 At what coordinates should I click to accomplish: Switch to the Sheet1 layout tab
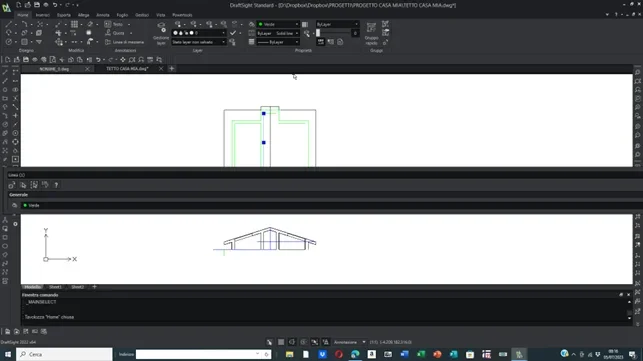point(55,287)
